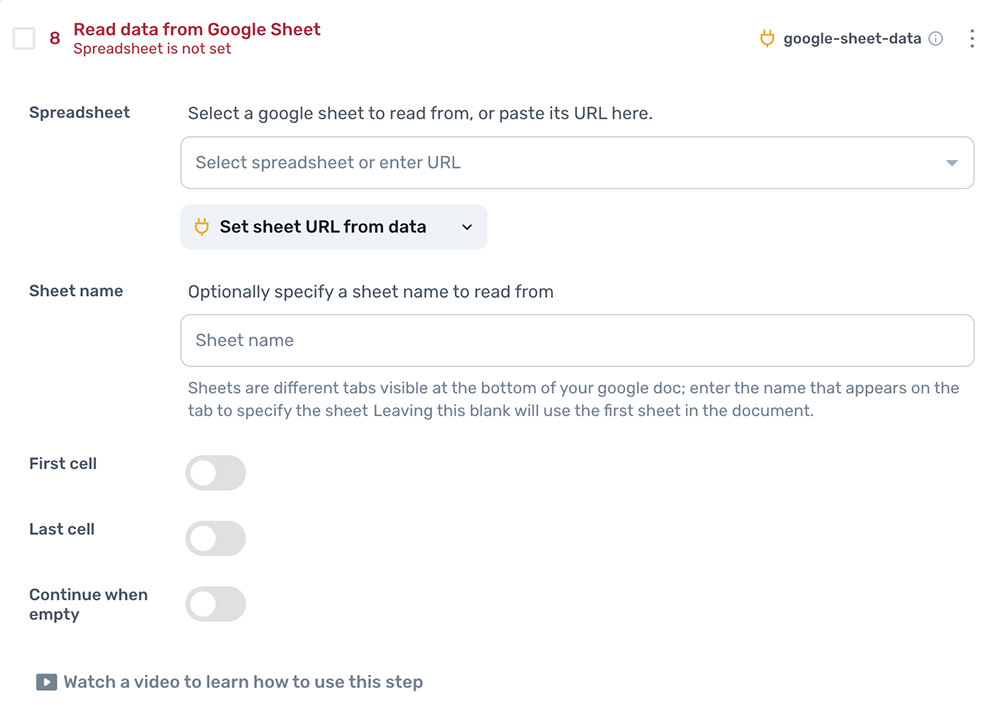Expand the Set sheet URL from data options
This screenshot has width=1000, height=725.
point(333,227)
